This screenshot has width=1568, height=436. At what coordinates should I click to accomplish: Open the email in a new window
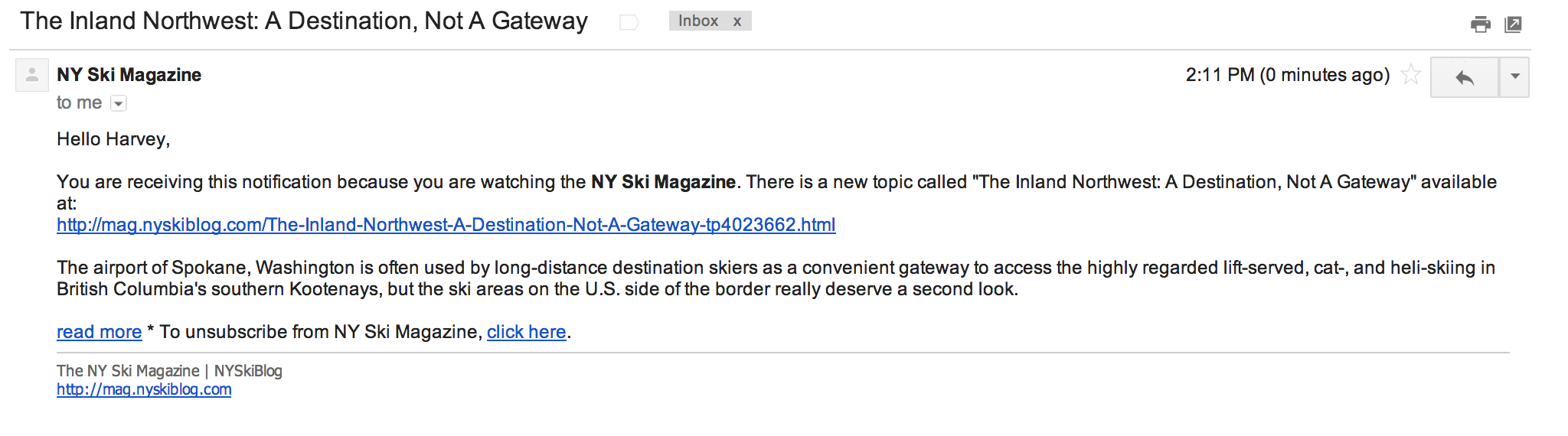(x=1513, y=24)
